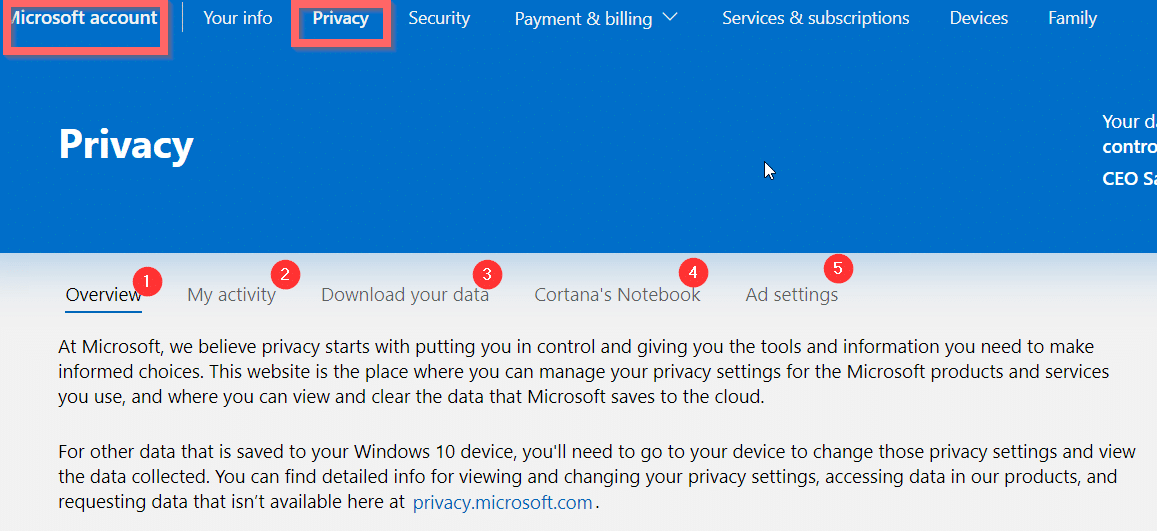The width and height of the screenshot is (1157, 531).
Task: Select the Overview tab
Action: pyautogui.click(x=103, y=295)
